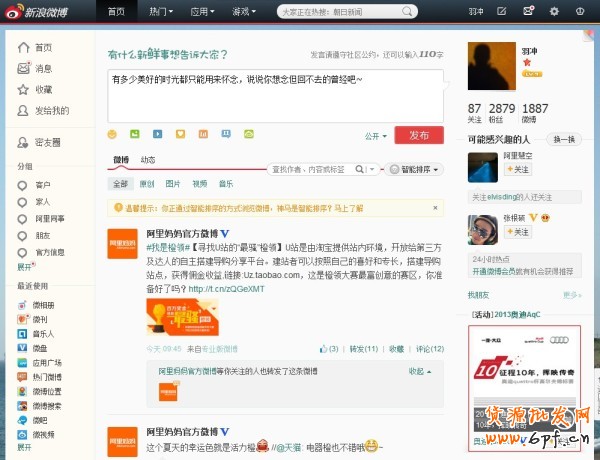Insert an emoticon with the smiley icon
This screenshot has height=460, width=600.
point(112,134)
